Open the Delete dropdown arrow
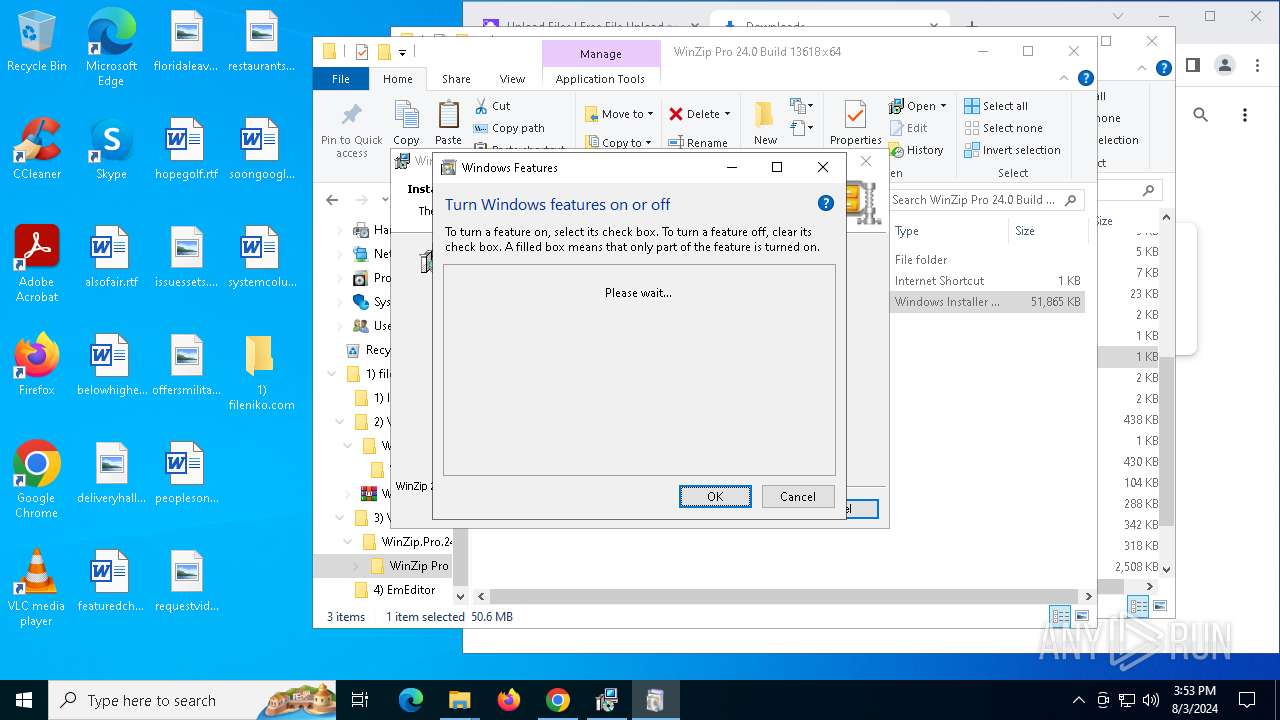The width and height of the screenshot is (1280, 720). click(727, 114)
